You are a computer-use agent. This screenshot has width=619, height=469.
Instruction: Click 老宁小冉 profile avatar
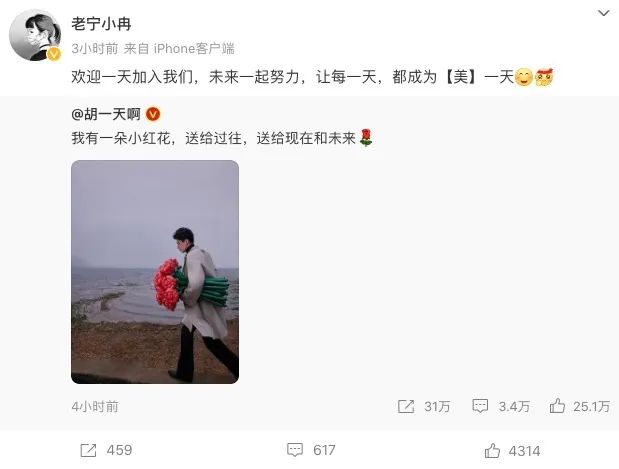[x=35, y=35]
